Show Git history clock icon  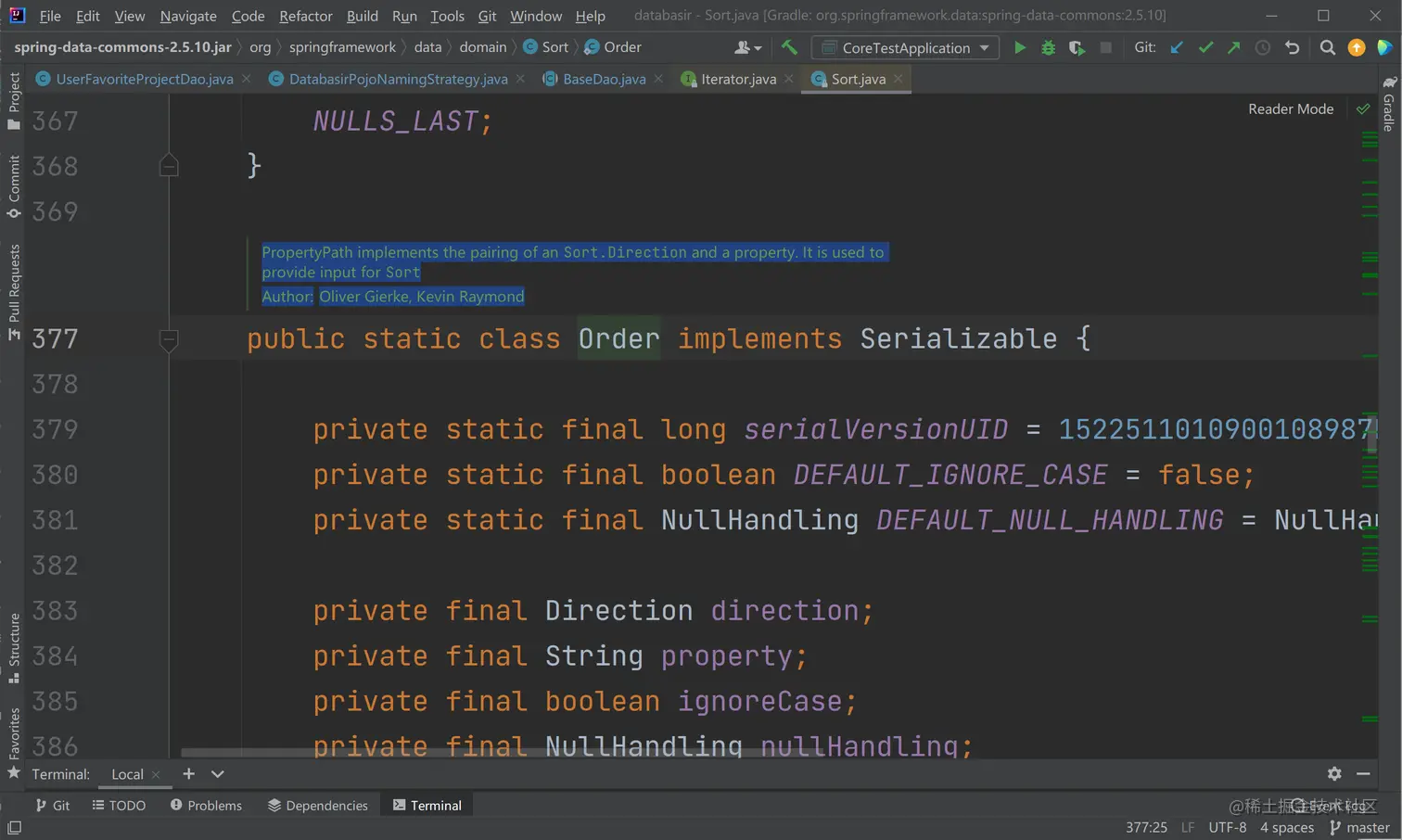1263,47
